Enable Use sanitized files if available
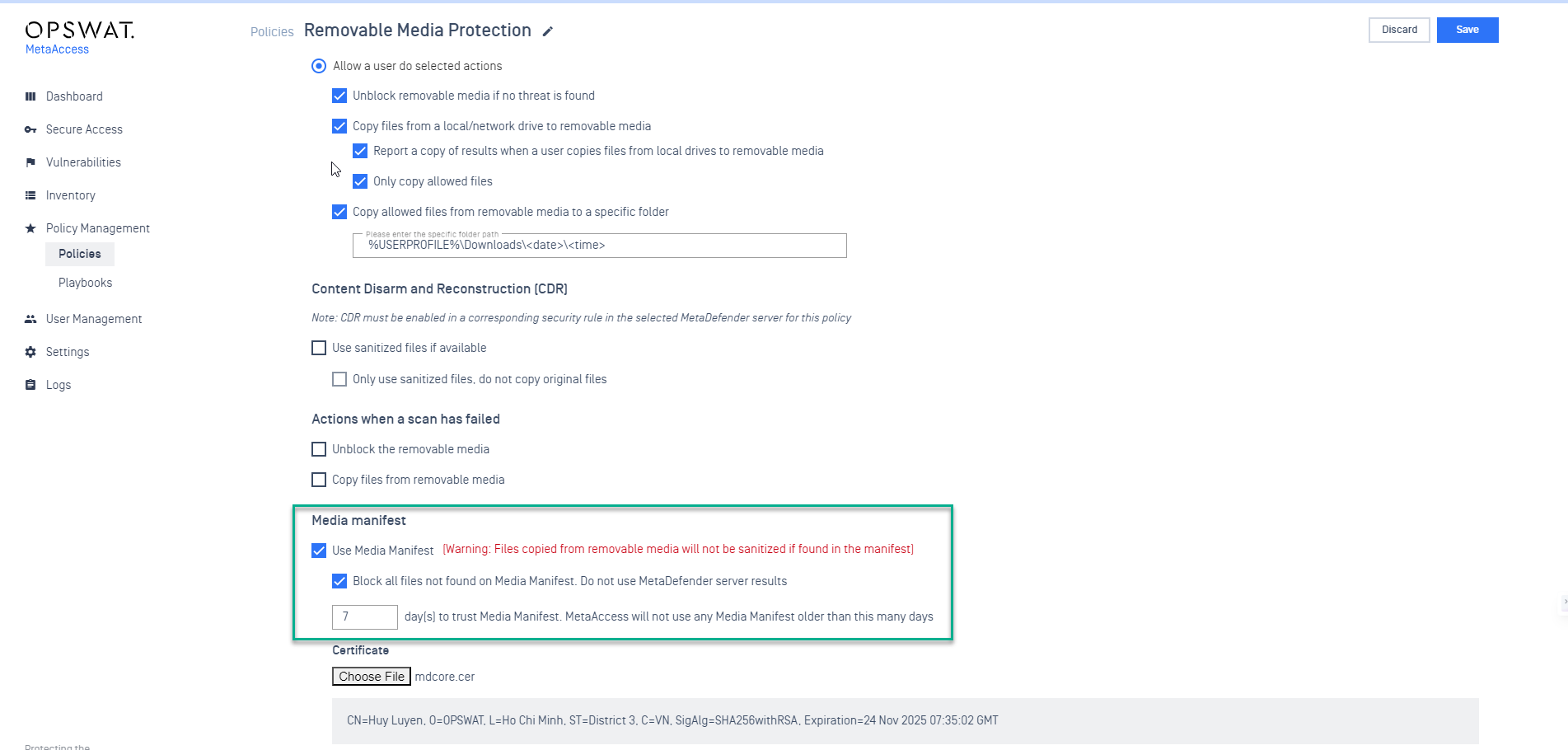The height and width of the screenshot is (750, 1568). tap(319, 348)
